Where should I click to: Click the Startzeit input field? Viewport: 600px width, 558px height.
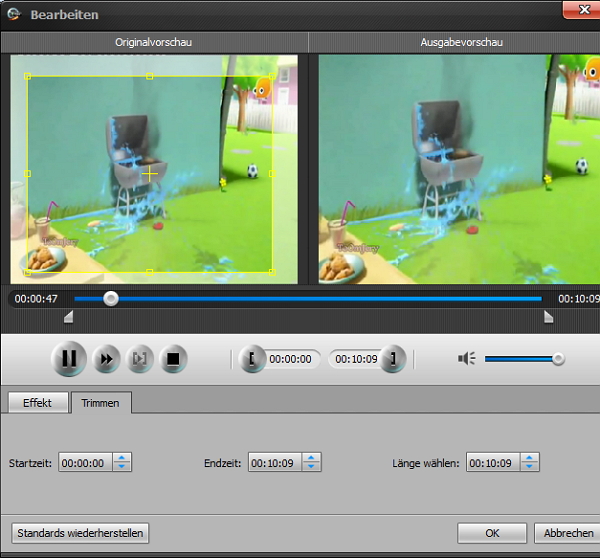click(x=86, y=462)
